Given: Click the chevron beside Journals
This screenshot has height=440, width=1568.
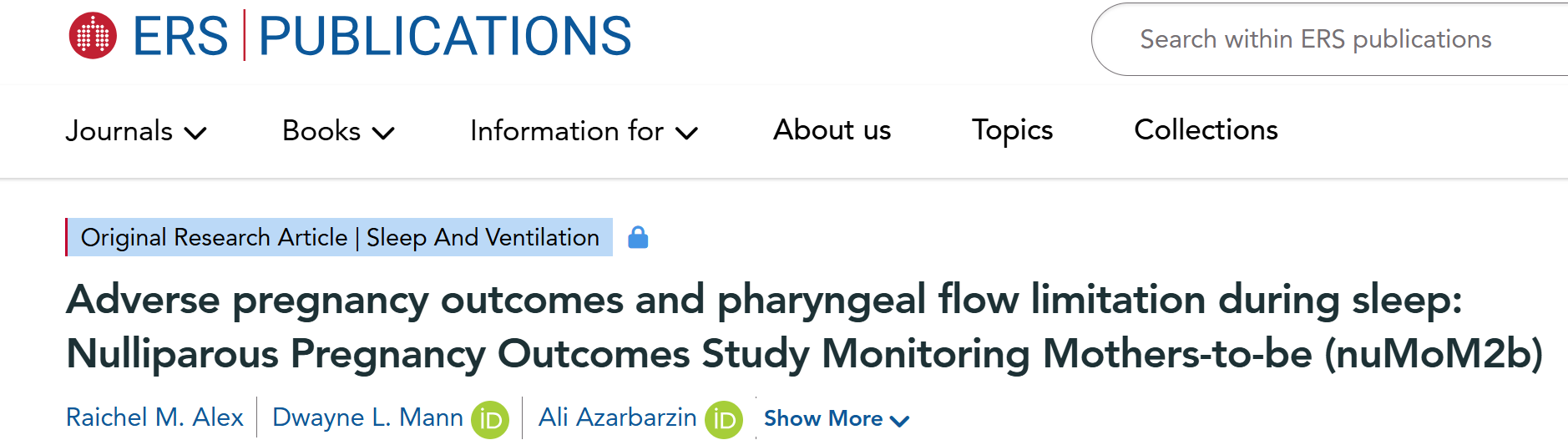Looking at the screenshot, I should coord(195,133).
